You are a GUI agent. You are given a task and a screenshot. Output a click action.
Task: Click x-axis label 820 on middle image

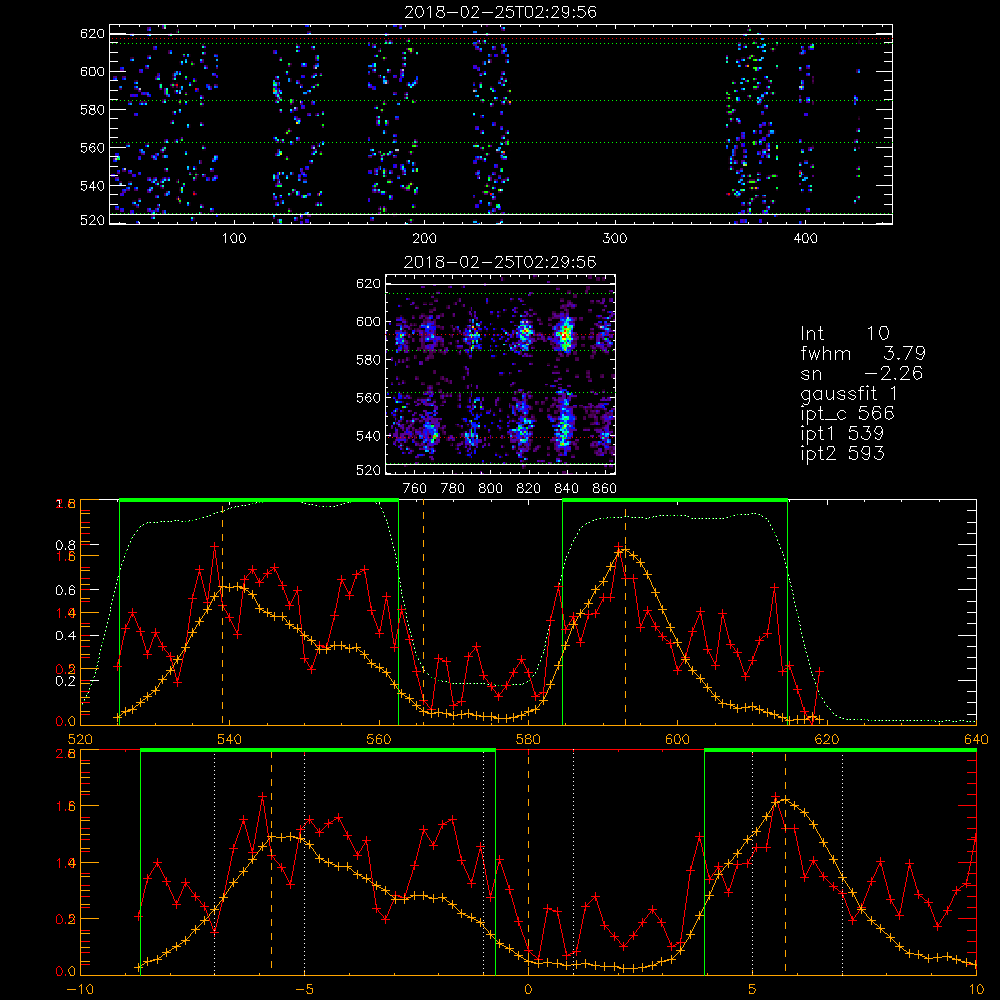529,489
